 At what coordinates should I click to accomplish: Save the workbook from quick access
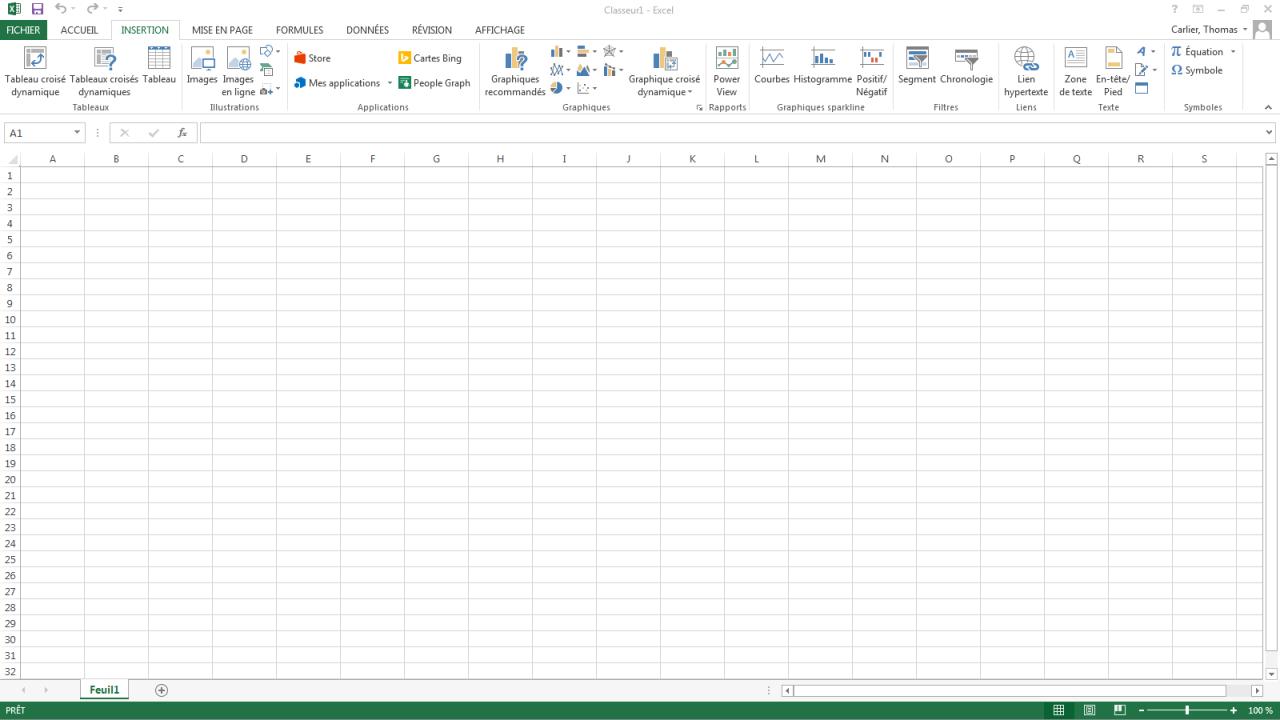38,9
